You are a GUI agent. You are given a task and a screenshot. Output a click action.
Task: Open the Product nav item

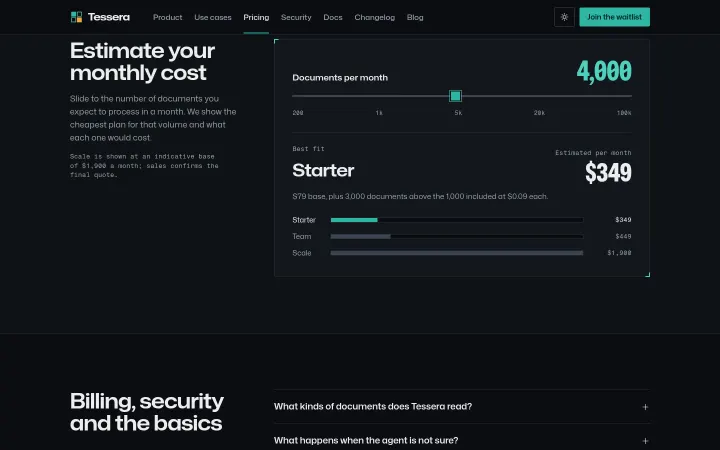click(x=168, y=17)
